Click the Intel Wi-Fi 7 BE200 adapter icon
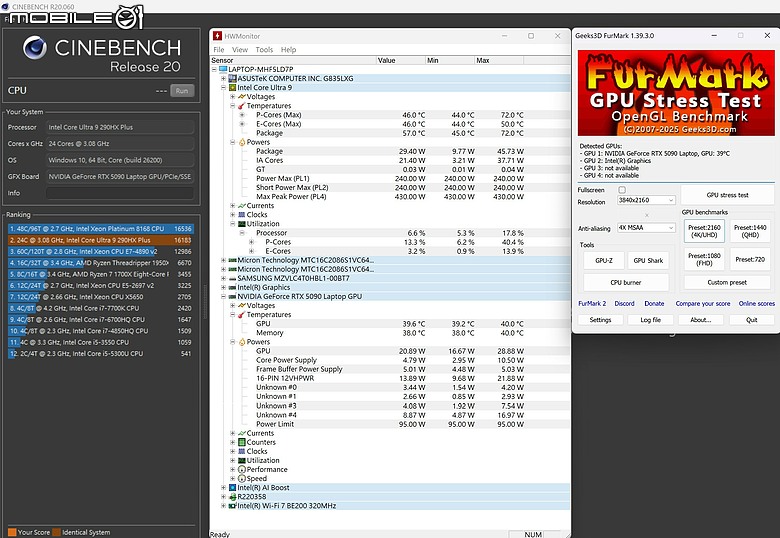This screenshot has width=780, height=538. tap(232, 506)
